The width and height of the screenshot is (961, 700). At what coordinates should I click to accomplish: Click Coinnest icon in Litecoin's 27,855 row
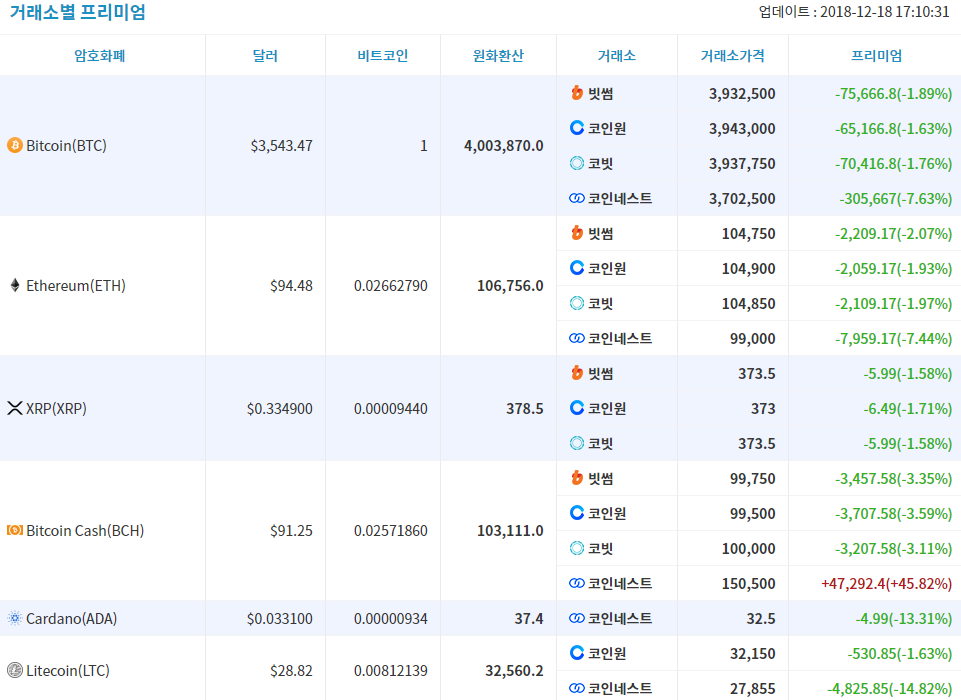pyautogui.click(x=577, y=688)
